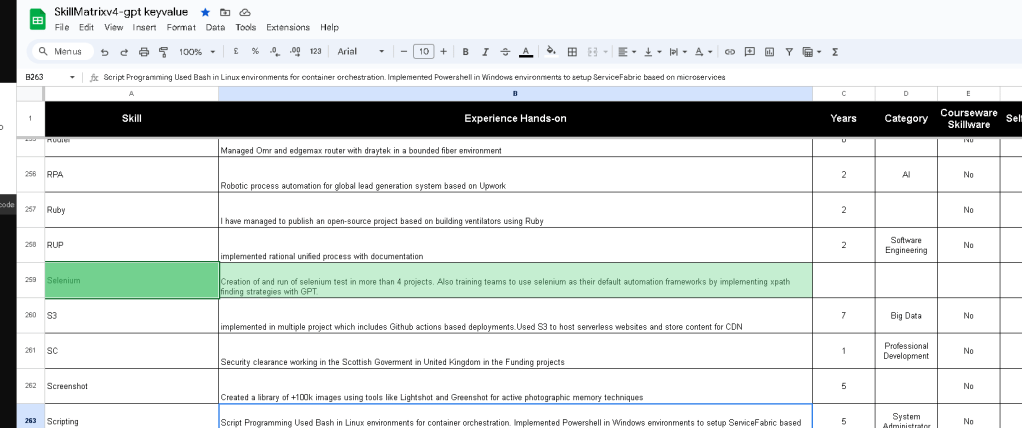This screenshot has height=428, width=1022.
Task: Click the move to folder icon
Action: click(x=225, y=12)
